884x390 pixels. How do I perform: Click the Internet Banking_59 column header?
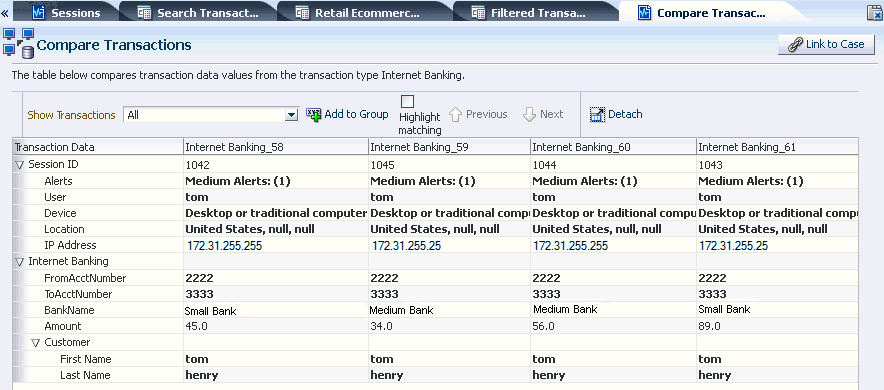(x=449, y=147)
